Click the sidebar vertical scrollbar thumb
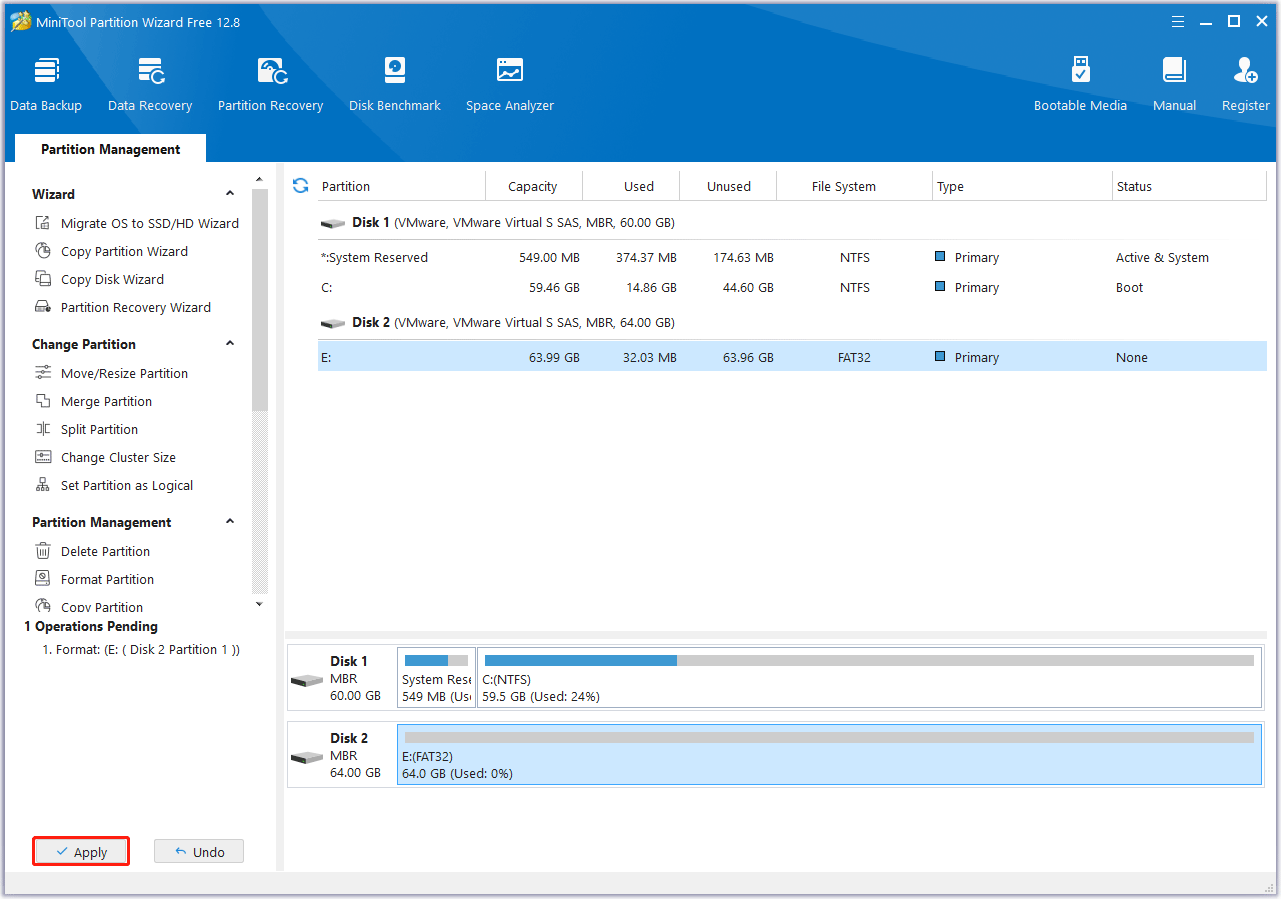Image resolution: width=1281 pixels, height=900 pixels. (260, 300)
